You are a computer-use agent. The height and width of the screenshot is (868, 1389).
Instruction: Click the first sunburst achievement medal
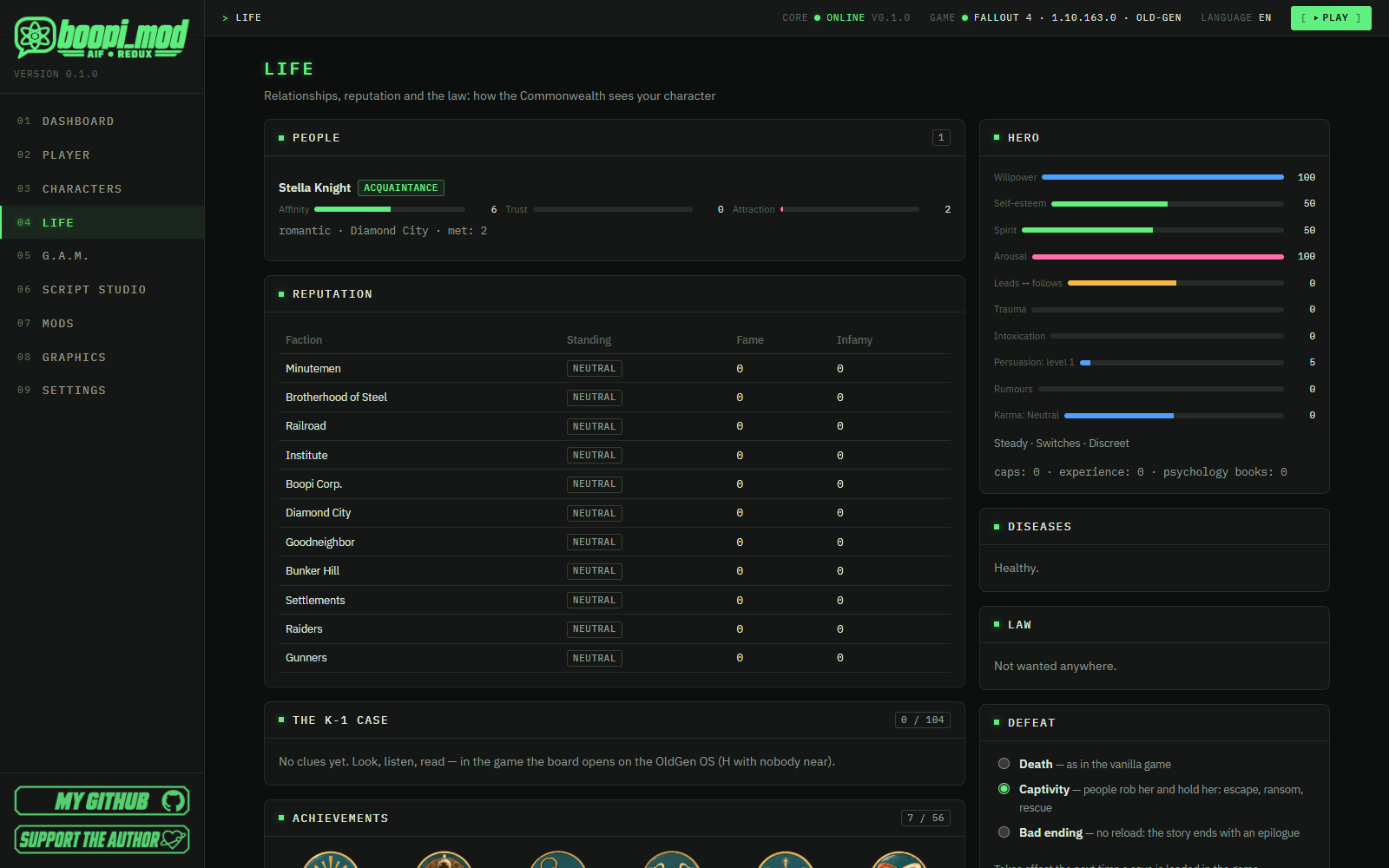click(x=331, y=859)
